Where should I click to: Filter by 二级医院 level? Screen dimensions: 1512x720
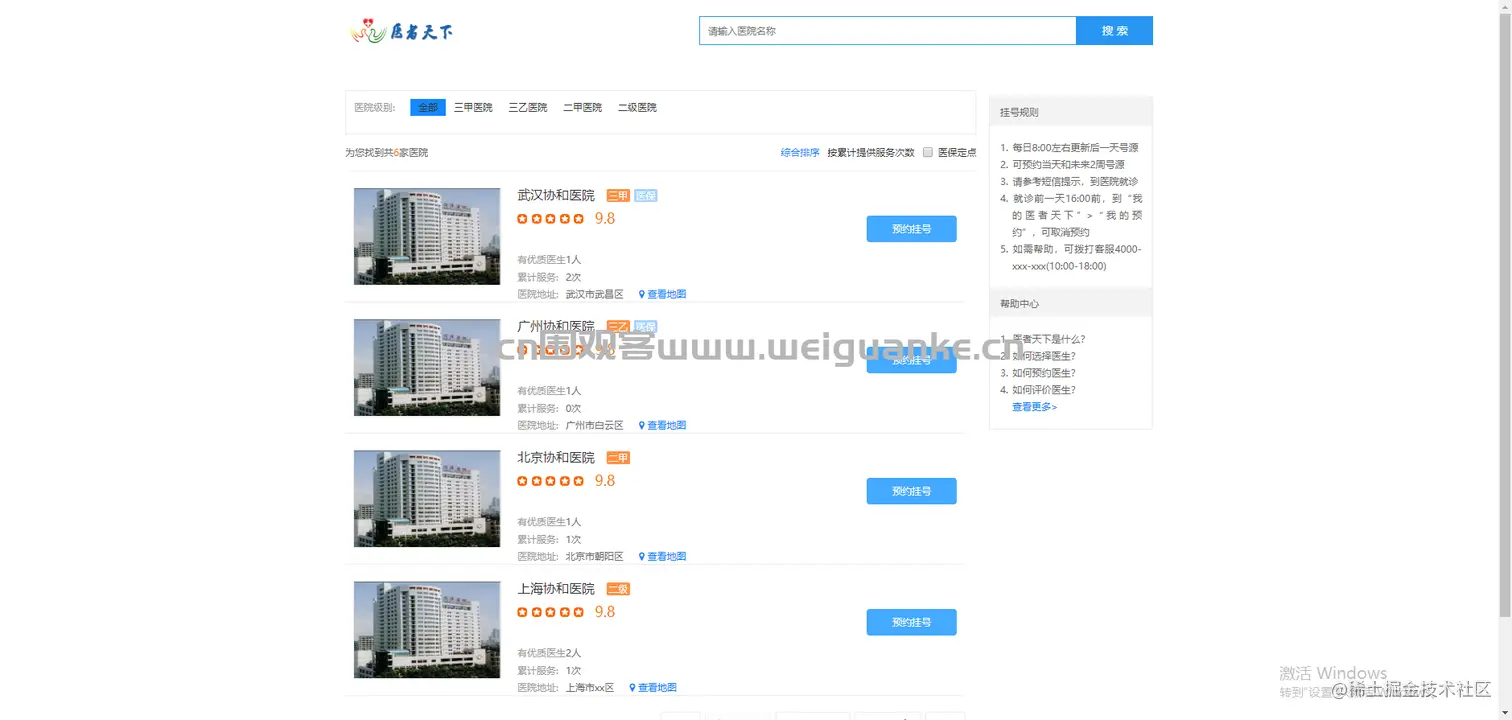point(637,107)
